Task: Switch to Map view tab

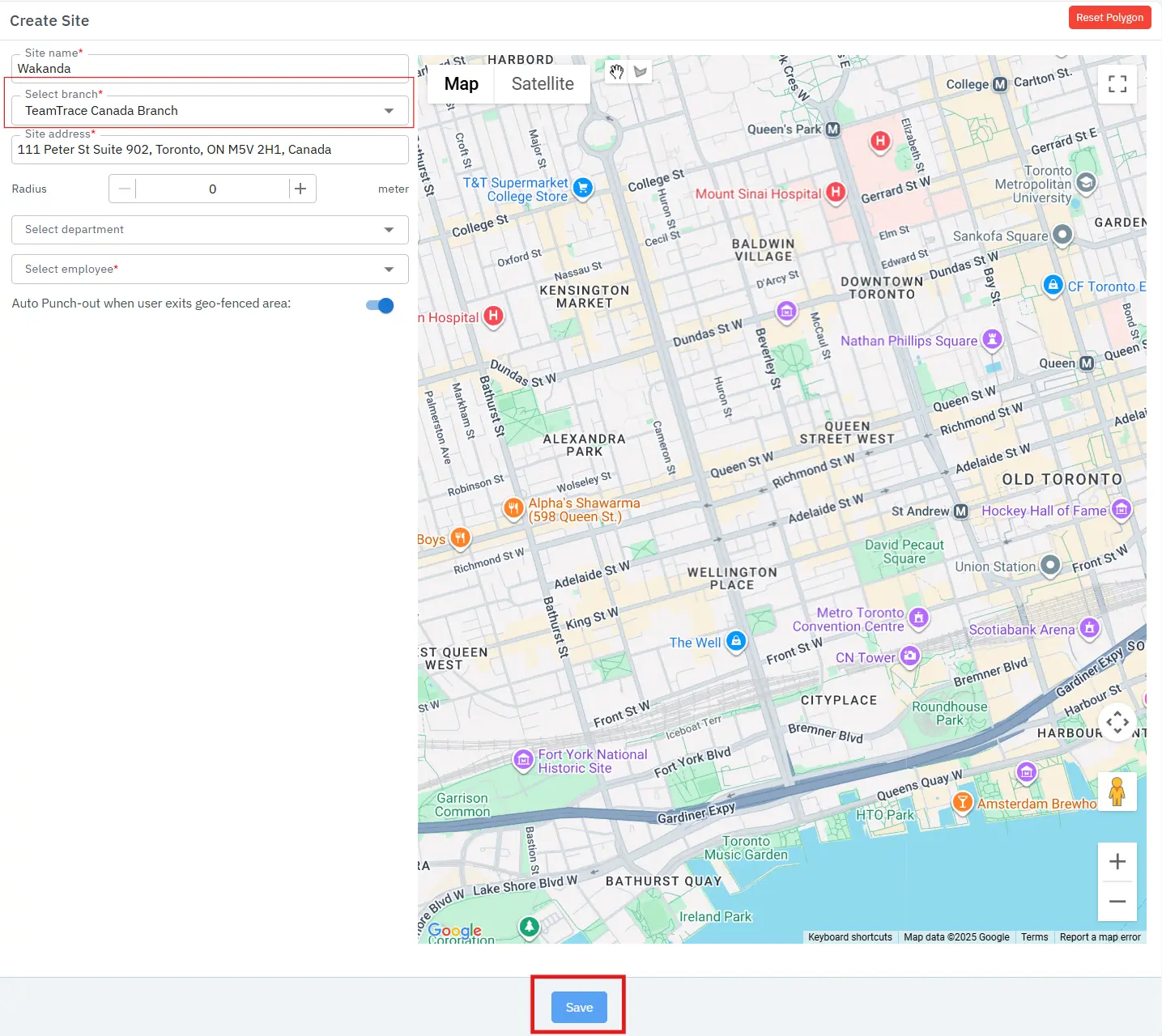Action: tap(461, 84)
